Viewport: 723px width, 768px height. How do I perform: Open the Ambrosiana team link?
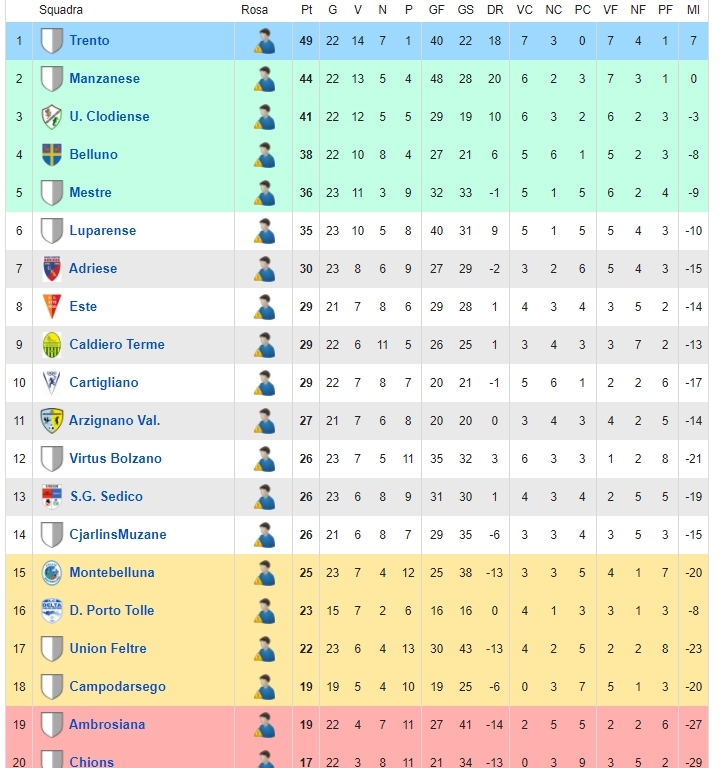107,724
